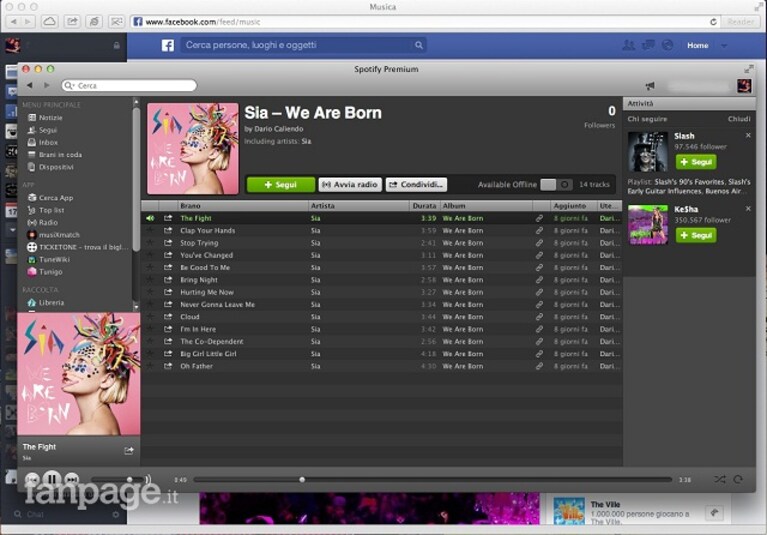Viewport: 767px width, 535px height.
Task: Dismiss the Slash suggestion
Action: [748, 135]
